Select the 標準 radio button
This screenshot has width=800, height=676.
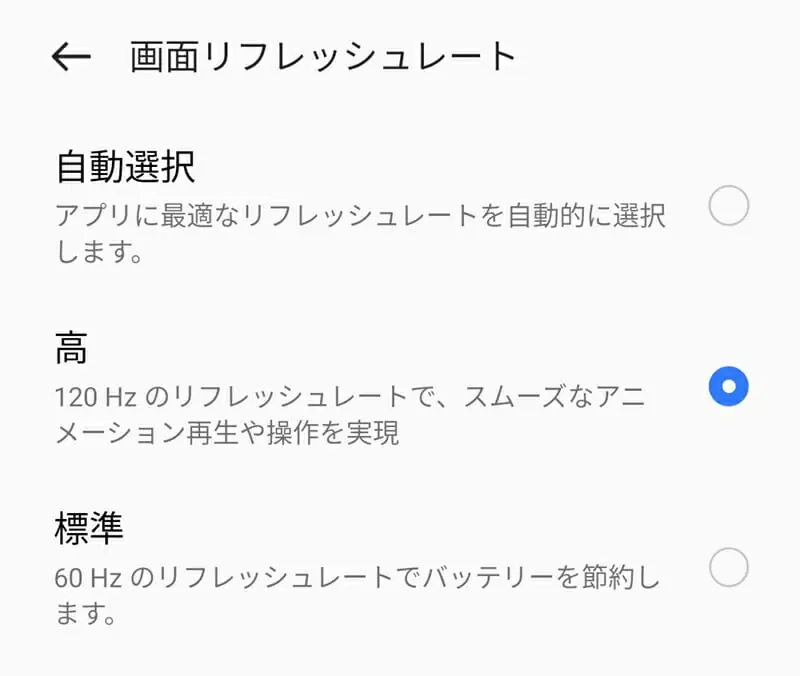(728, 567)
